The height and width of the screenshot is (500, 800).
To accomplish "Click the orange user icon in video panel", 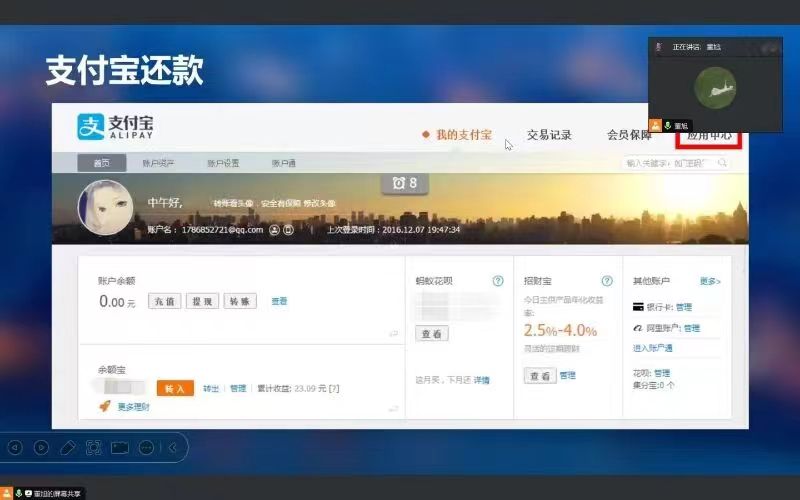I will (x=655, y=125).
